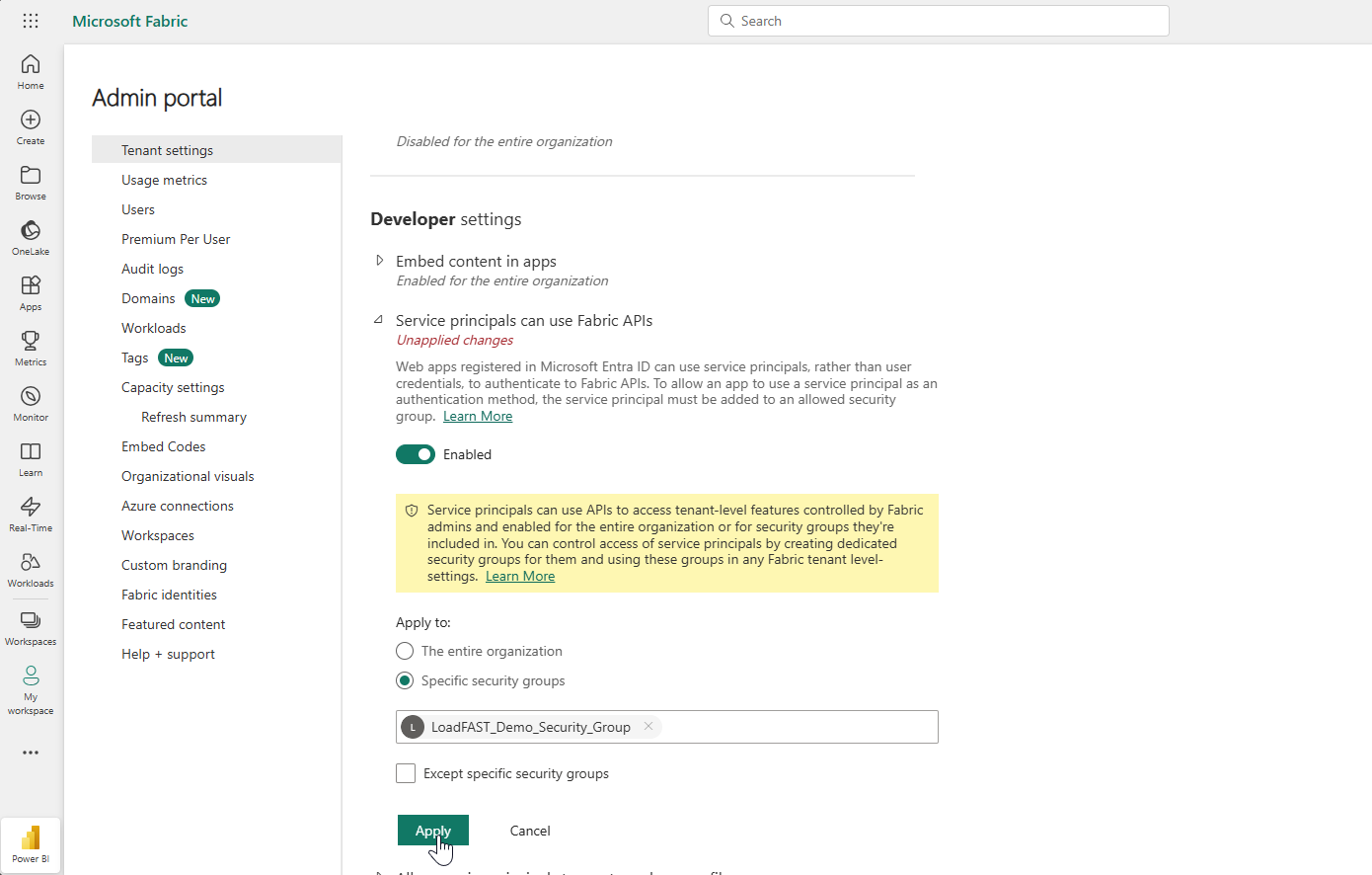Select Capacity settings menu item
The image size is (1372, 875).
173,387
